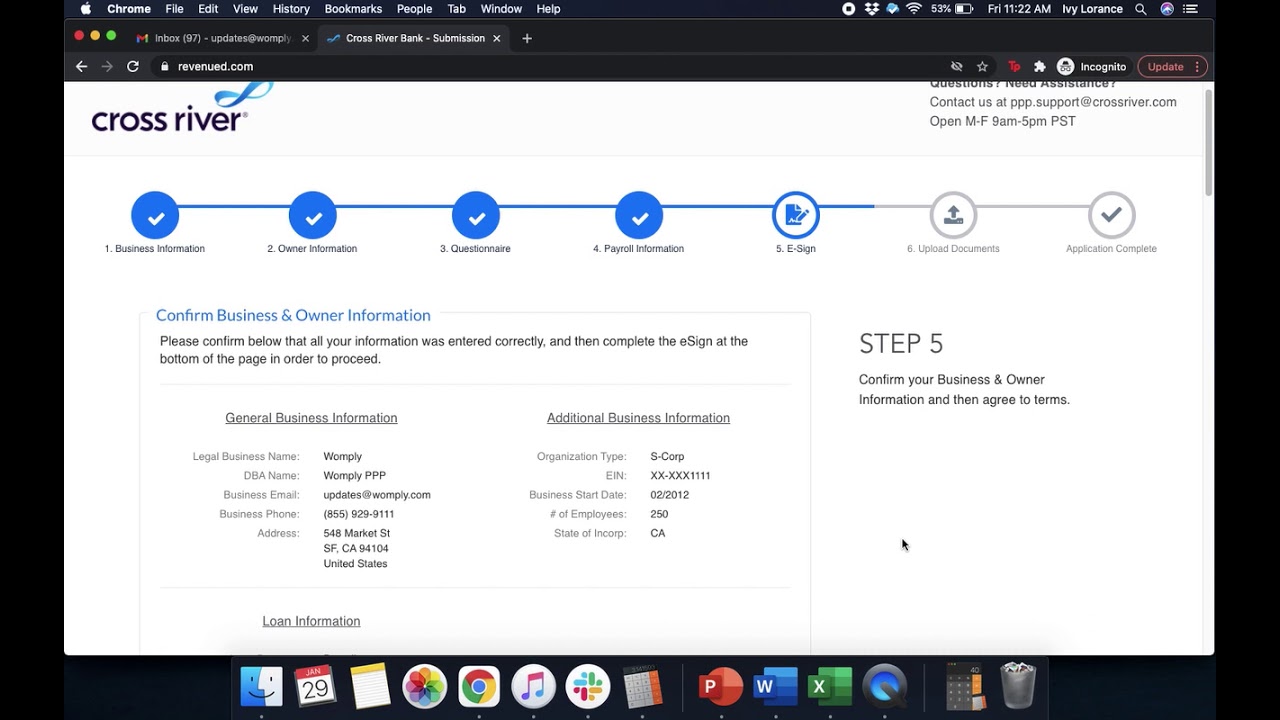Image resolution: width=1280 pixels, height=720 pixels.
Task: Open the File menu
Action: tap(174, 9)
